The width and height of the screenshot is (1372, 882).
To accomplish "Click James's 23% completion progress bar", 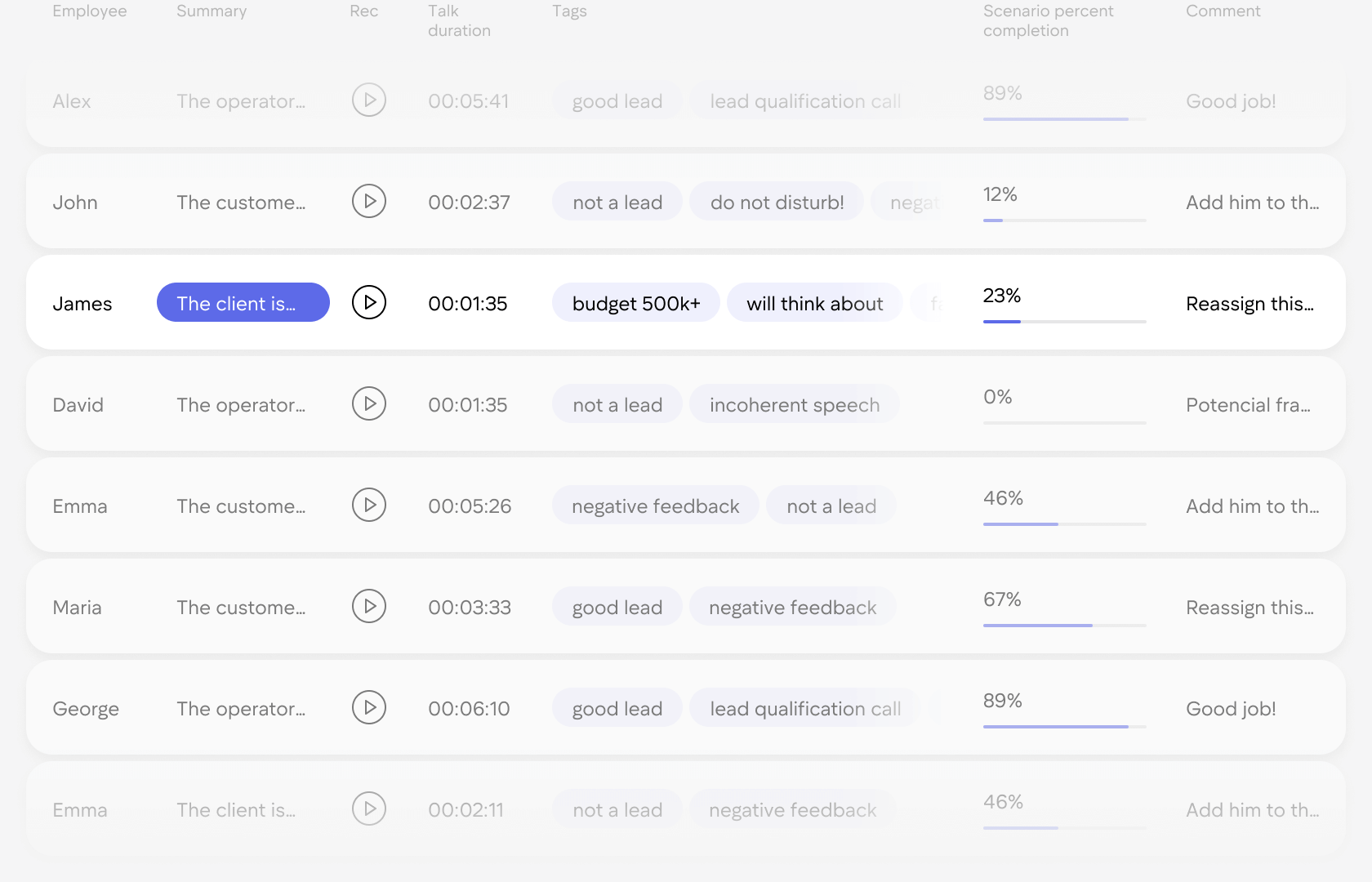I will (1065, 322).
